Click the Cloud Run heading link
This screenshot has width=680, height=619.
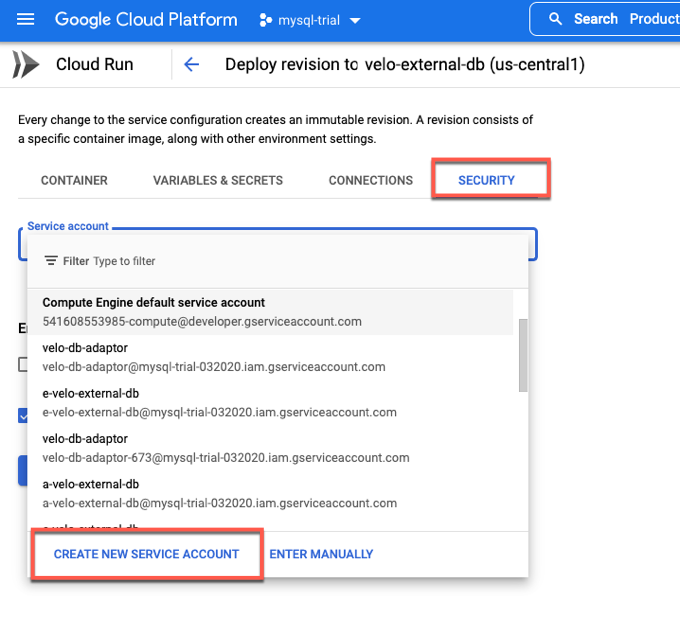tap(95, 65)
